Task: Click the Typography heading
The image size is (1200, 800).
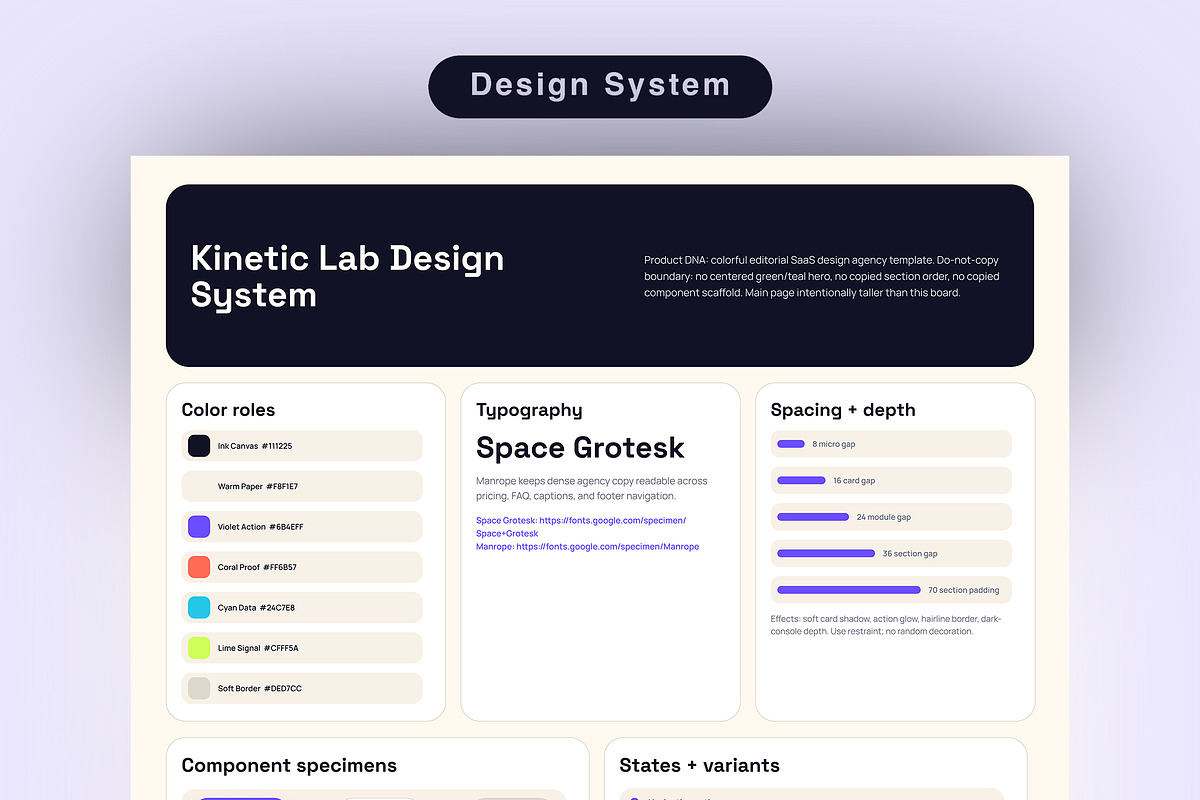Action: click(x=529, y=410)
